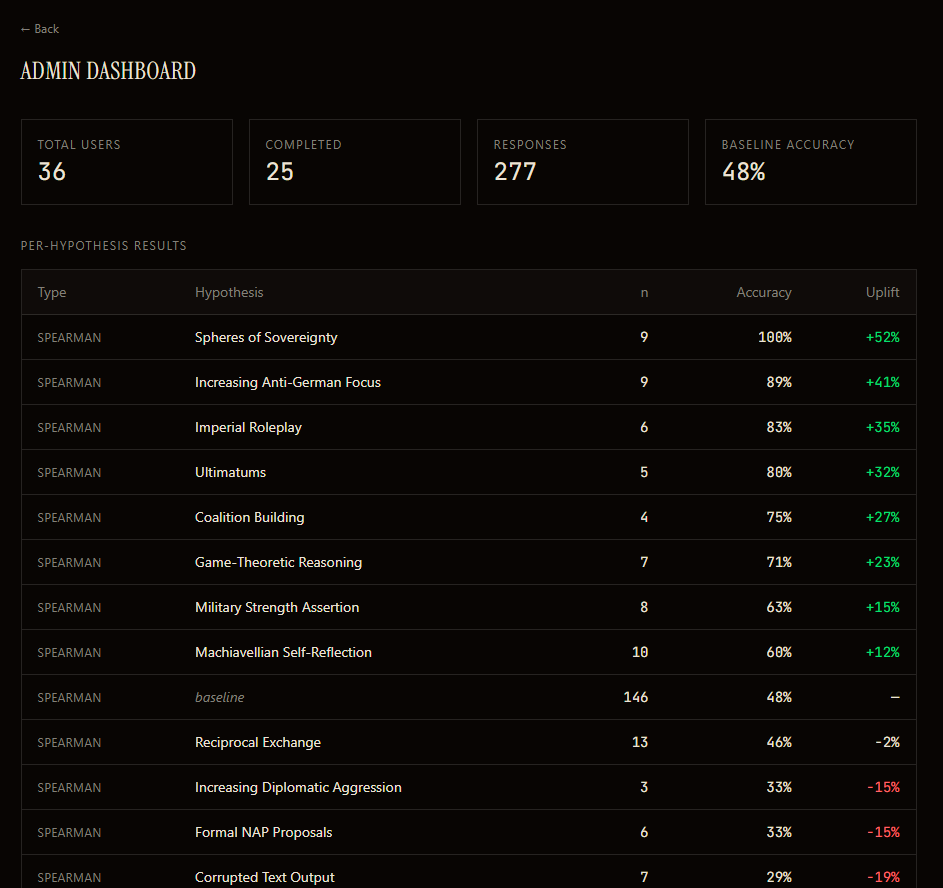The image size is (943, 888).
Task: Select the Spheres of Sovereignty row
Action: (266, 337)
